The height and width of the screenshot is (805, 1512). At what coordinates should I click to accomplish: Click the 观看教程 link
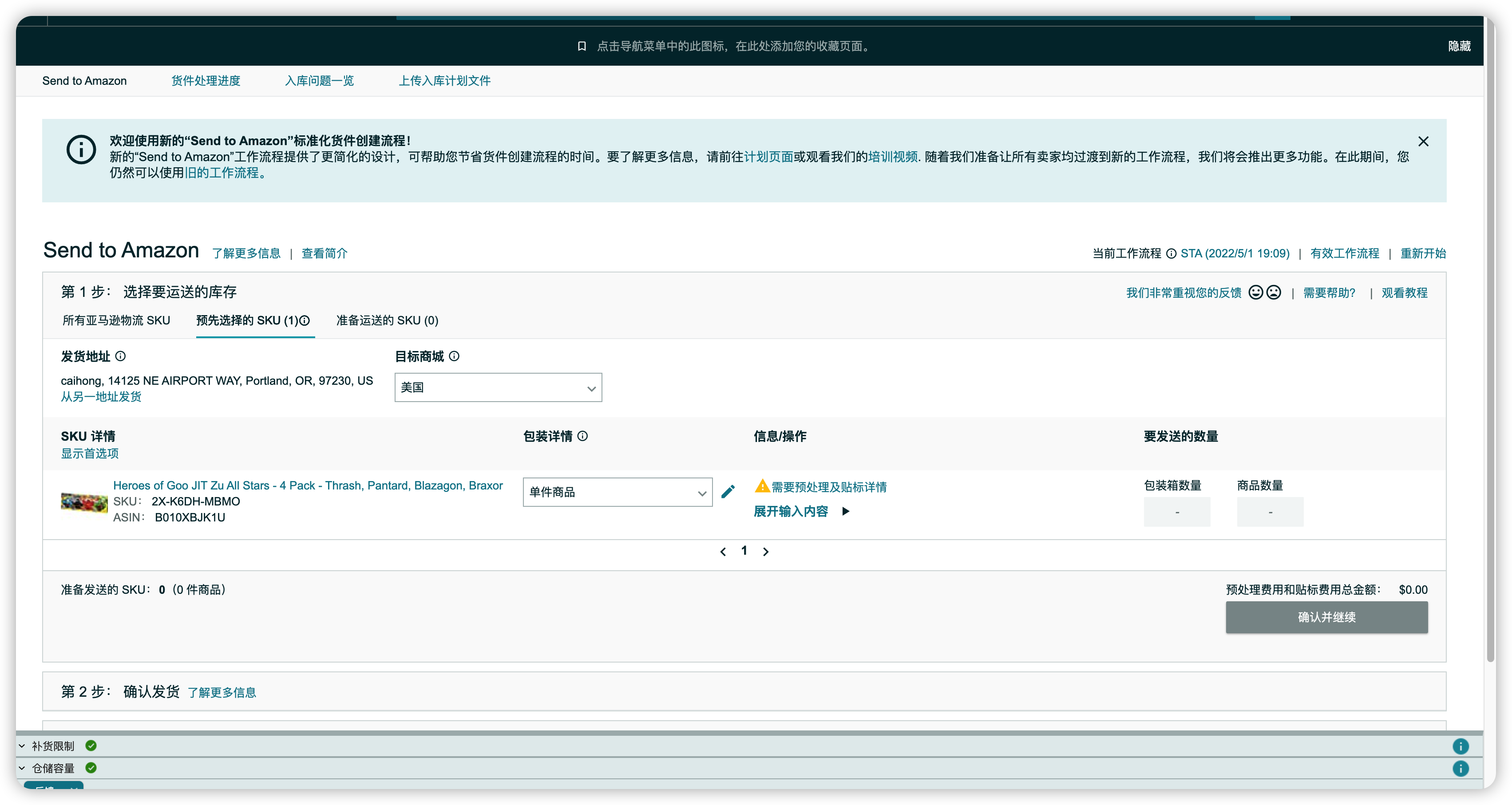click(1405, 293)
